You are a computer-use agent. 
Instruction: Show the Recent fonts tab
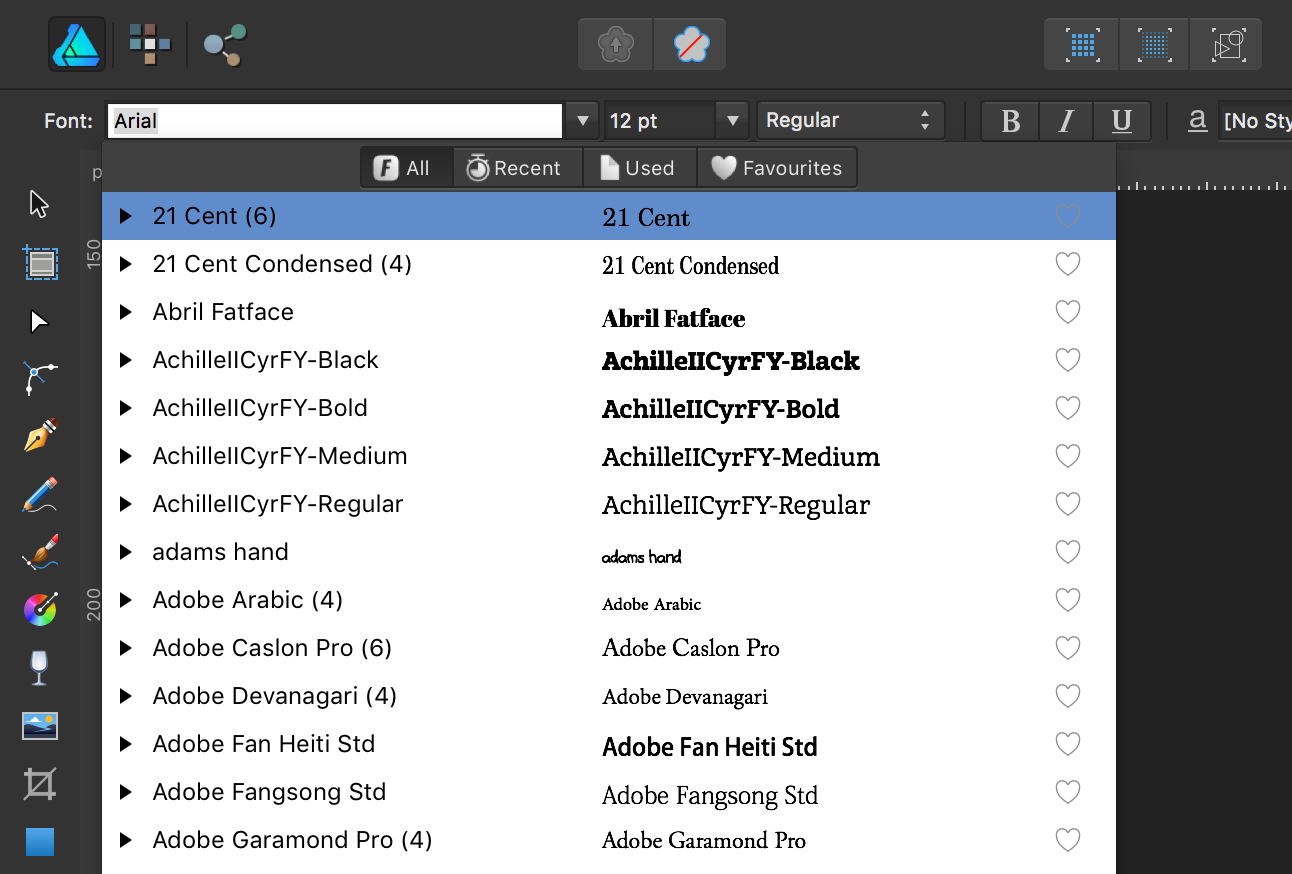click(x=518, y=168)
